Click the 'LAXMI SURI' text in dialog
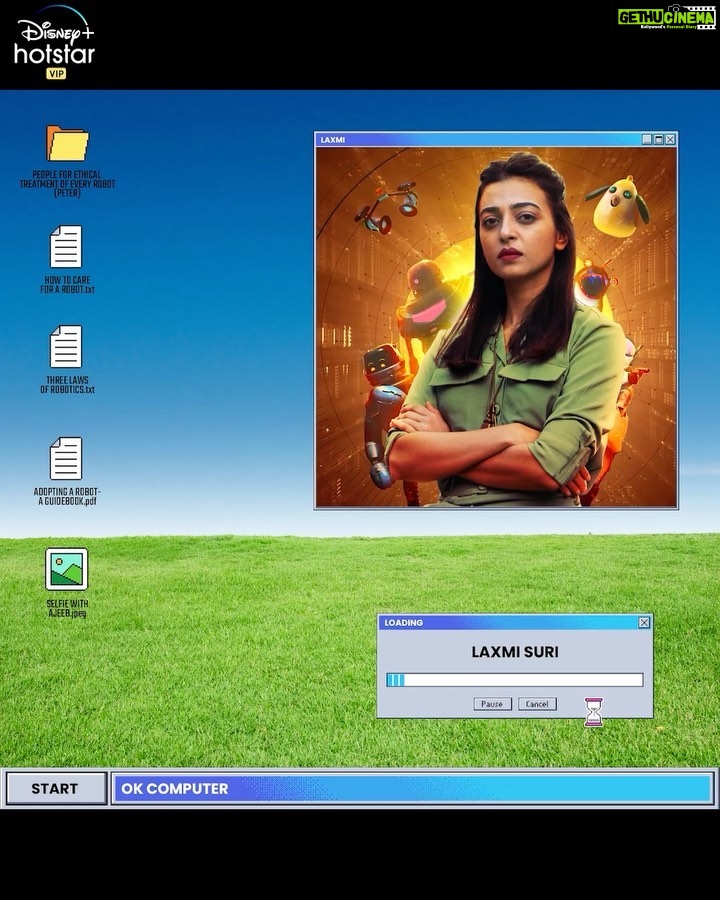Viewport: 720px width, 900px height. (x=515, y=652)
